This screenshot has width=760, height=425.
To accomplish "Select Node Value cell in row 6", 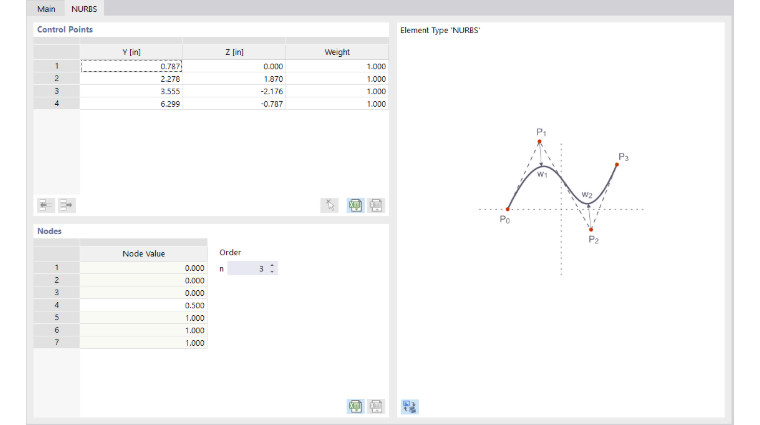I will pyautogui.click(x=143, y=330).
